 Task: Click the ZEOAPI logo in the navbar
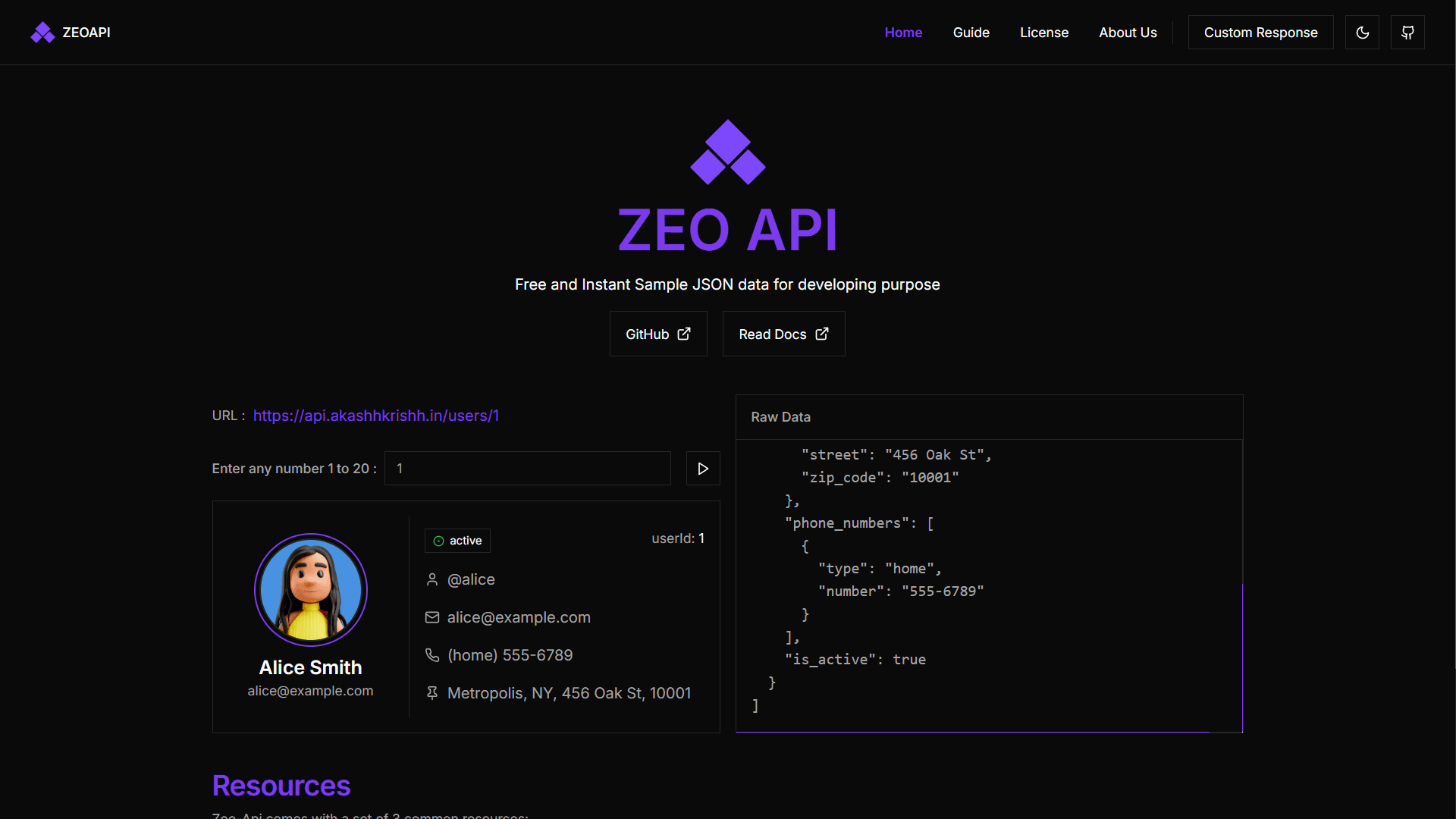tap(70, 33)
